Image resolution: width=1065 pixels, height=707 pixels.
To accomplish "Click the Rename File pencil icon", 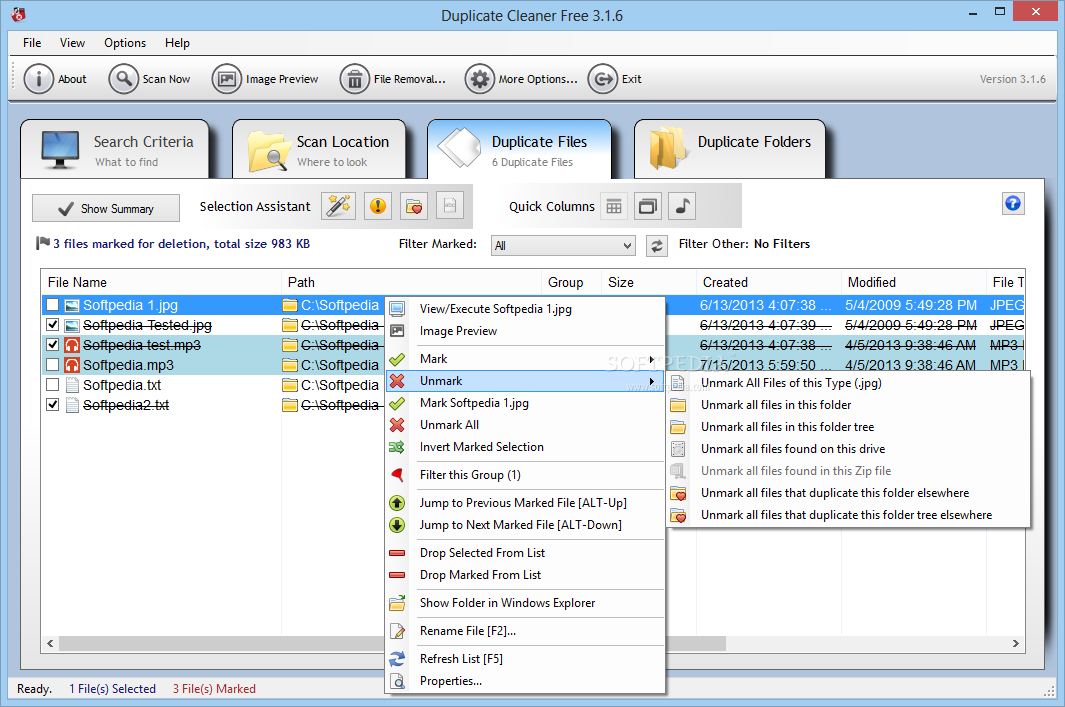I will (397, 631).
